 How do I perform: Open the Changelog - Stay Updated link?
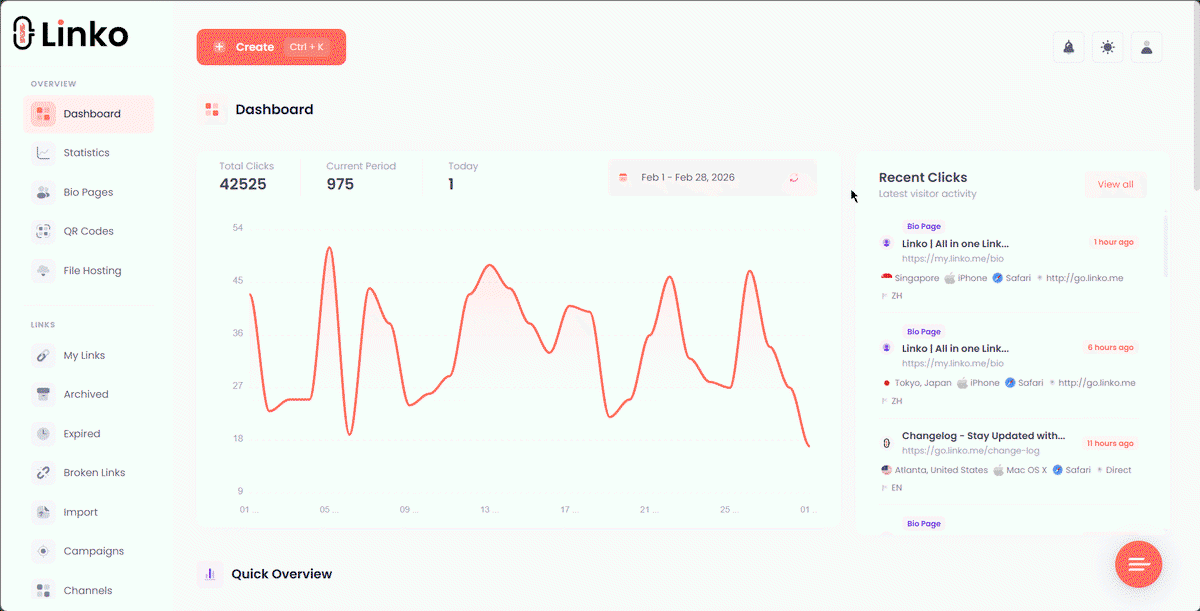(x=983, y=435)
